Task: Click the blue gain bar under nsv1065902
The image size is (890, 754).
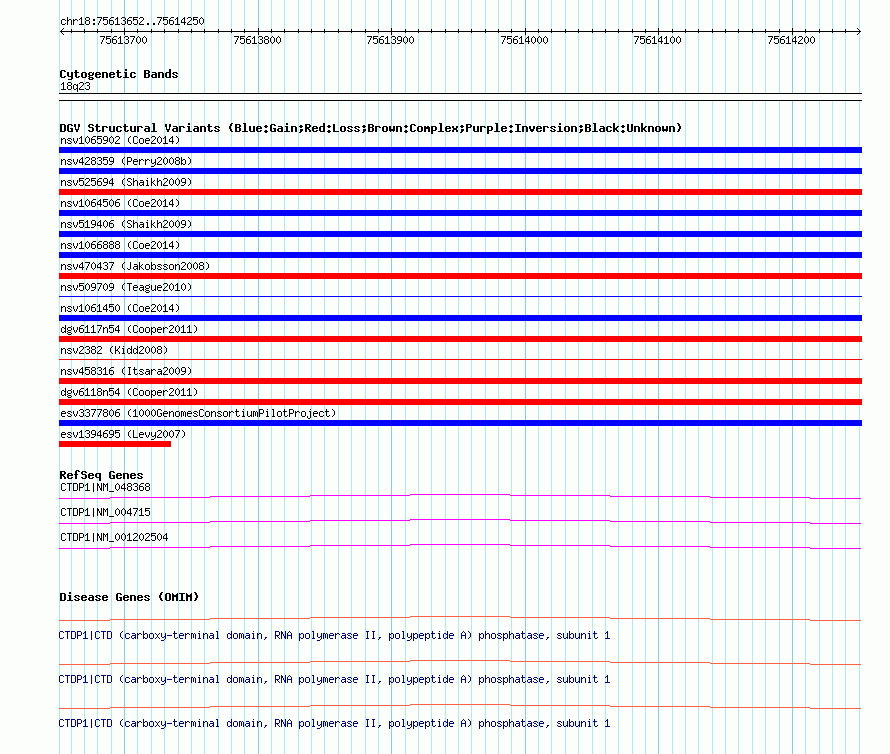Action: [460, 150]
